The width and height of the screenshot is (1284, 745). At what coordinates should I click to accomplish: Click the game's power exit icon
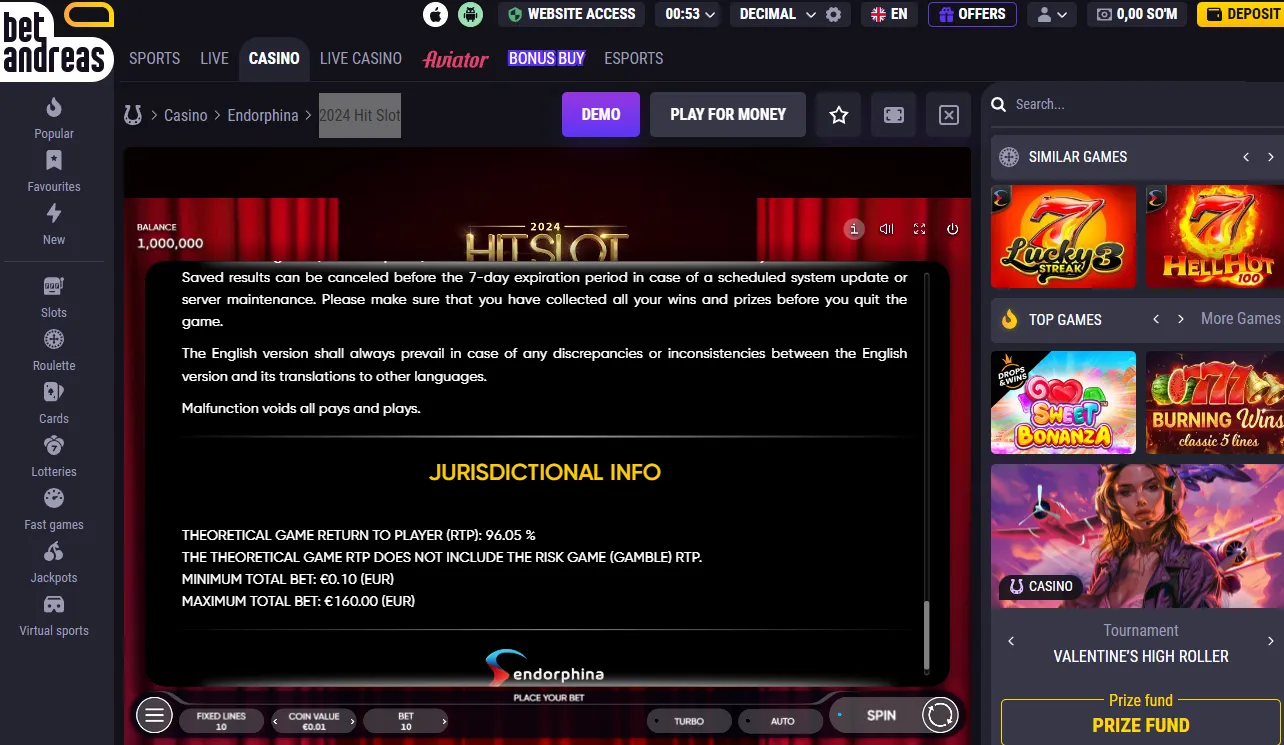(x=952, y=229)
